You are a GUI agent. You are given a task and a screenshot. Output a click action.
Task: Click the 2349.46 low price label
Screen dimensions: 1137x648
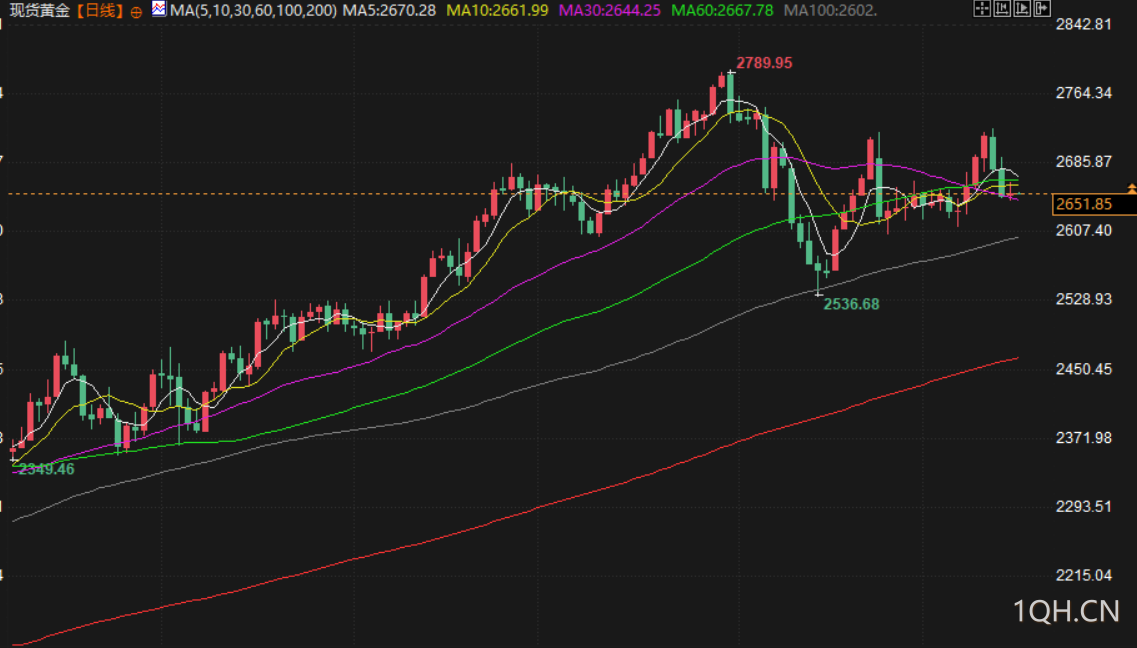click(x=46, y=469)
